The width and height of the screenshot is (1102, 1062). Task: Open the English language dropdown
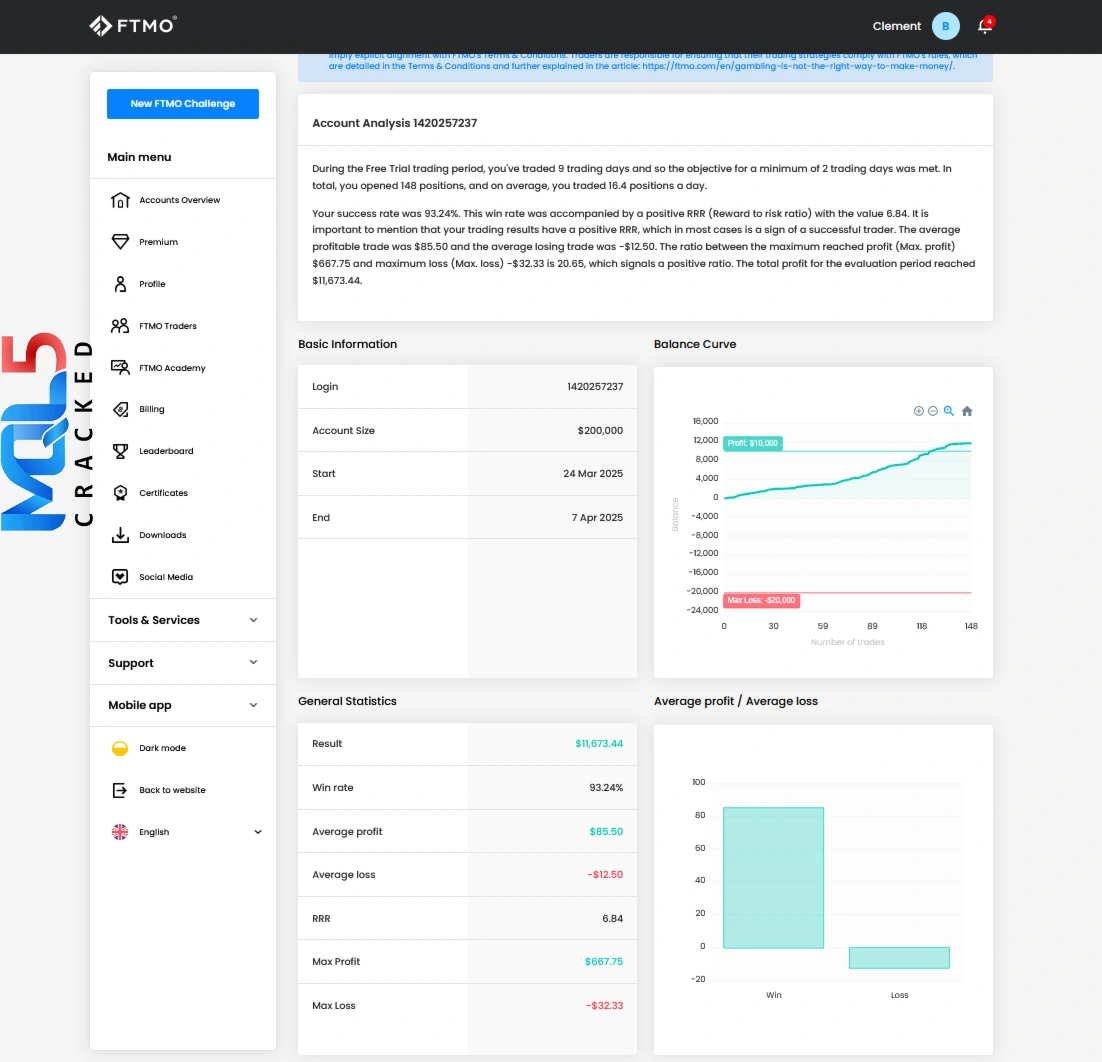coord(186,832)
